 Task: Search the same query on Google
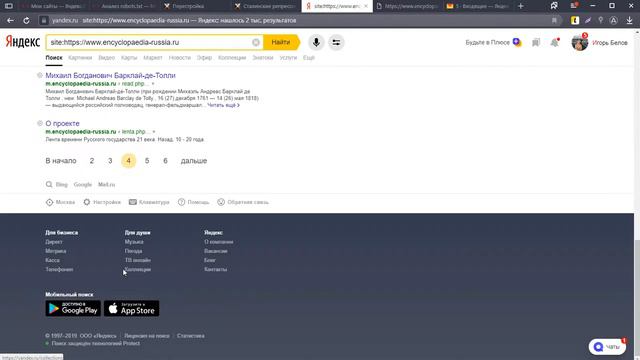click(82, 184)
